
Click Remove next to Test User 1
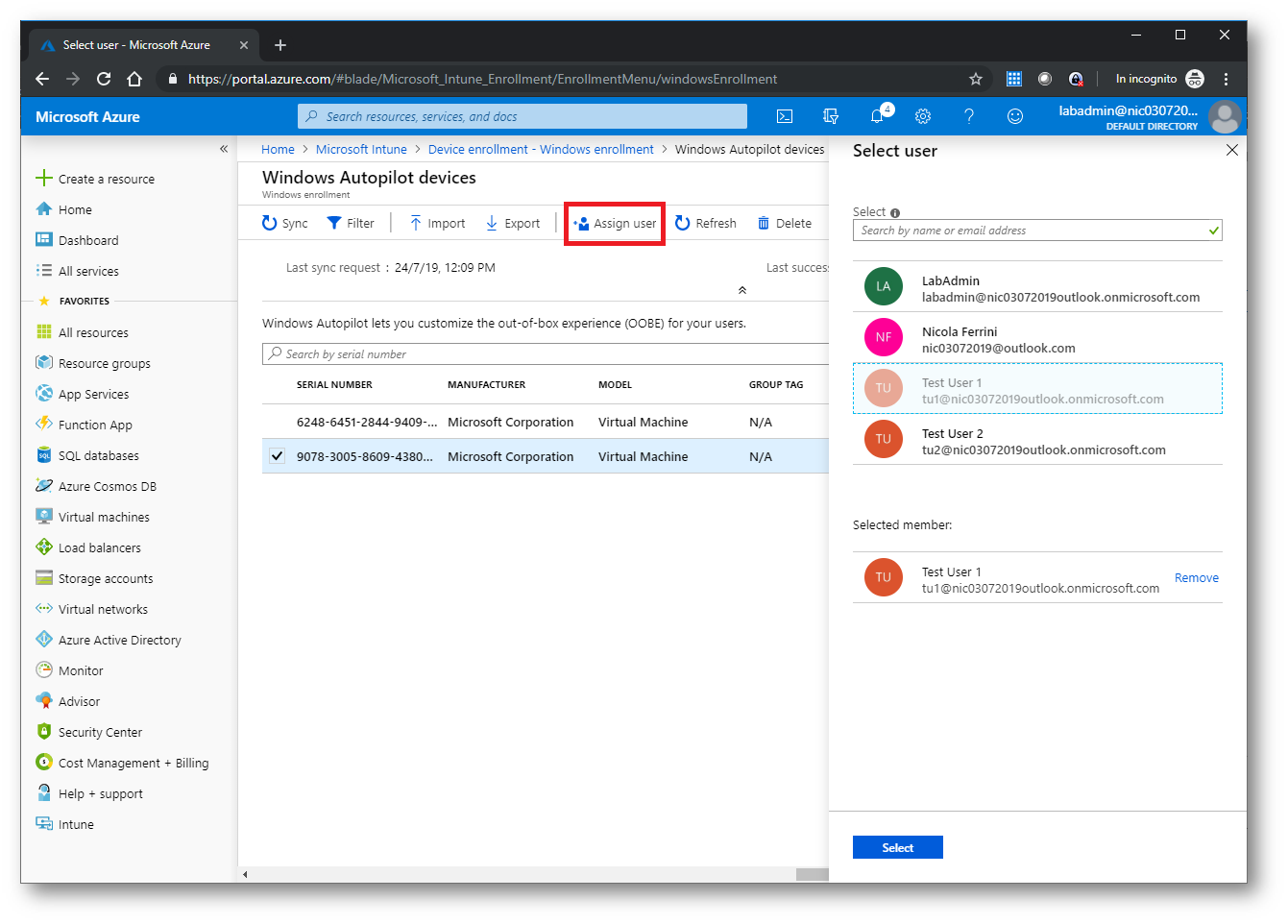point(1197,577)
